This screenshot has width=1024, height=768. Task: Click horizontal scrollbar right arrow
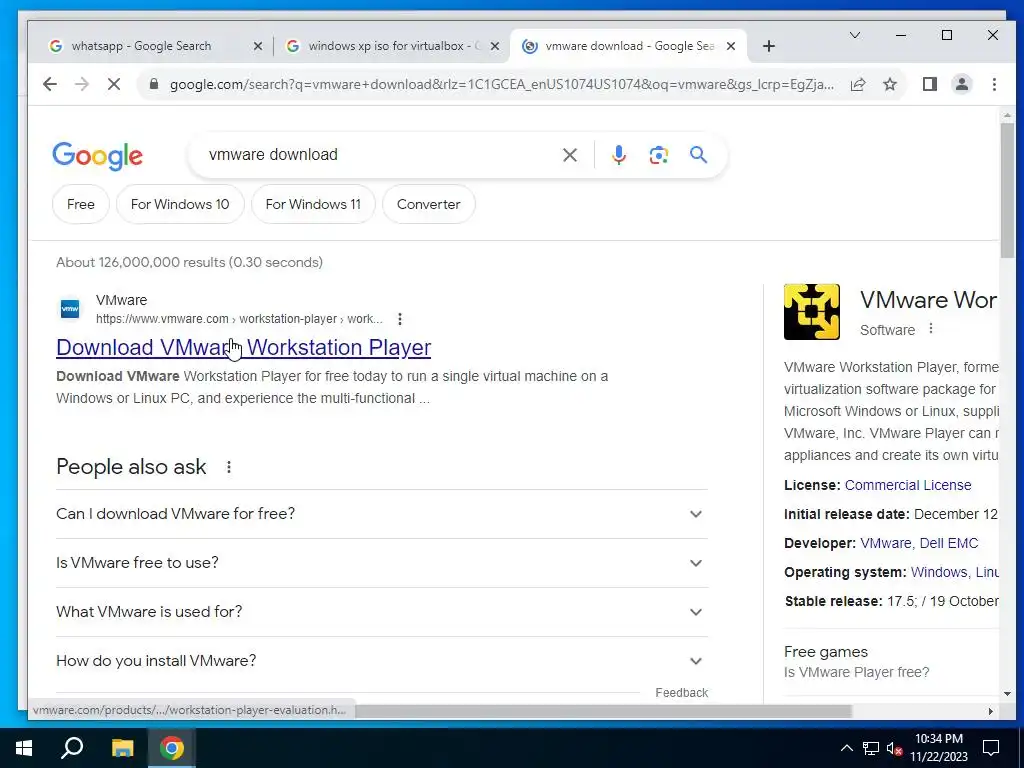pyautogui.click(x=990, y=711)
